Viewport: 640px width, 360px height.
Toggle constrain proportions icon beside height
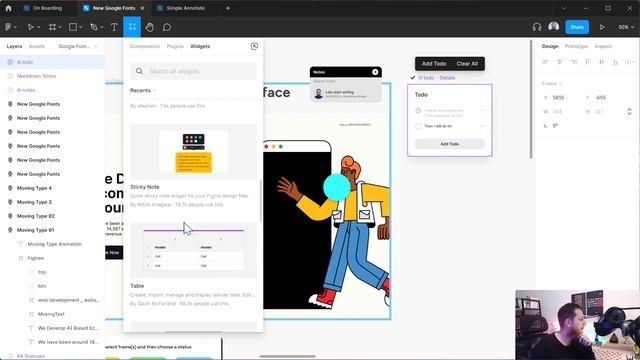pos(629,111)
